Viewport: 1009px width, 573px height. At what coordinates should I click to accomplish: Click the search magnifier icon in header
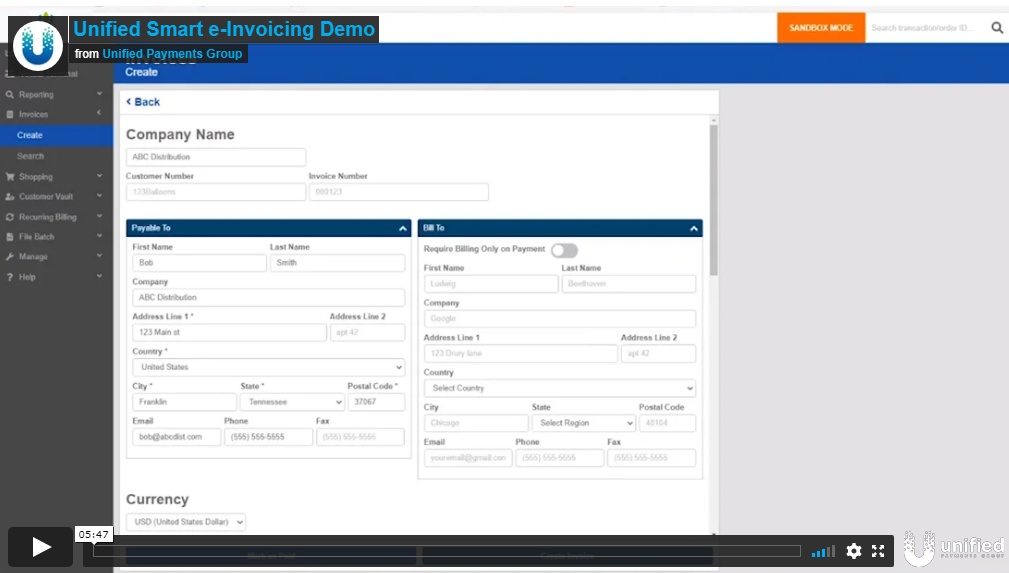pyautogui.click(x=997, y=28)
